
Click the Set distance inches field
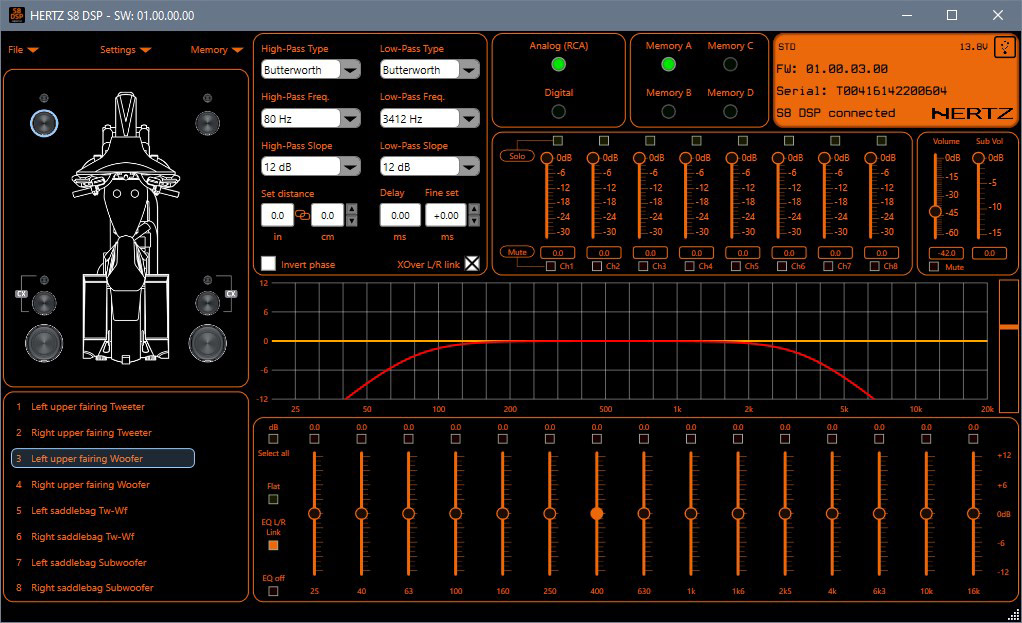pyautogui.click(x=278, y=215)
